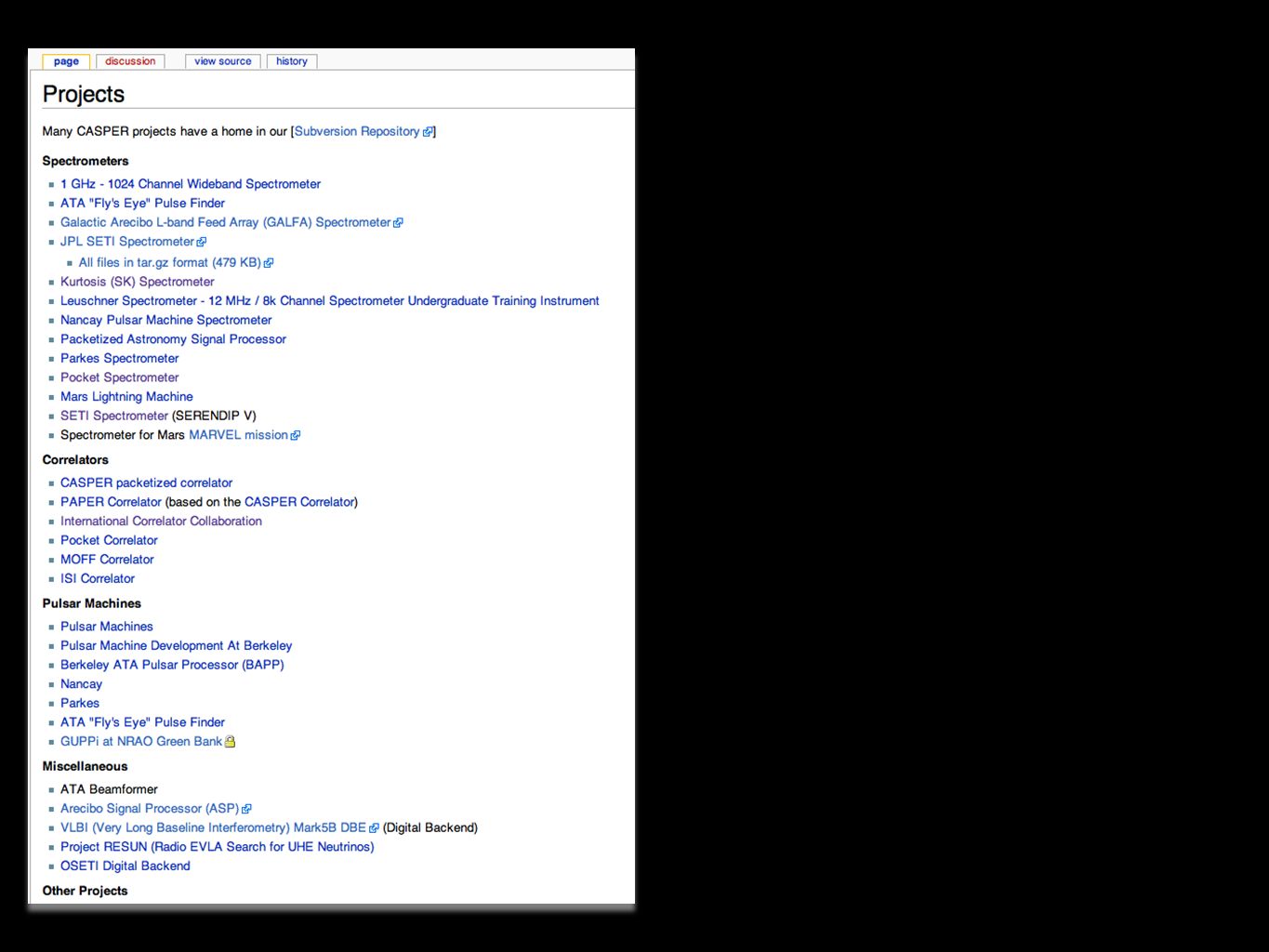The width and height of the screenshot is (1269, 952).
Task: Open MOFF Correlator link
Action: click(x=107, y=560)
